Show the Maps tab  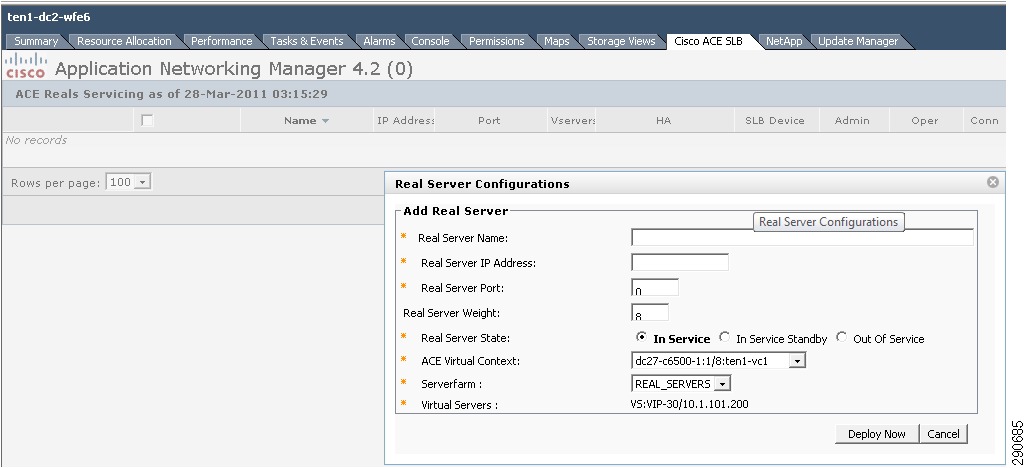tap(556, 41)
